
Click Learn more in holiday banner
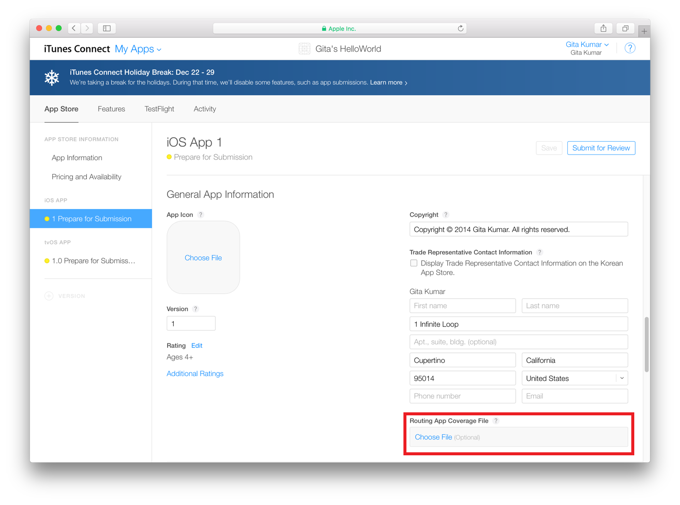coord(388,82)
